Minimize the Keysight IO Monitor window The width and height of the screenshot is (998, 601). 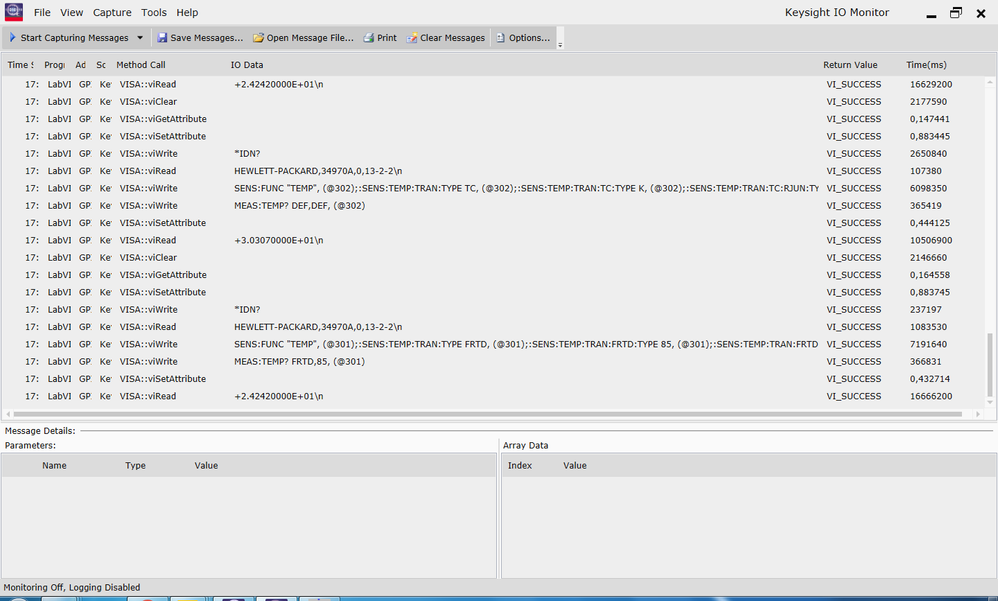click(x=931, y=14)
